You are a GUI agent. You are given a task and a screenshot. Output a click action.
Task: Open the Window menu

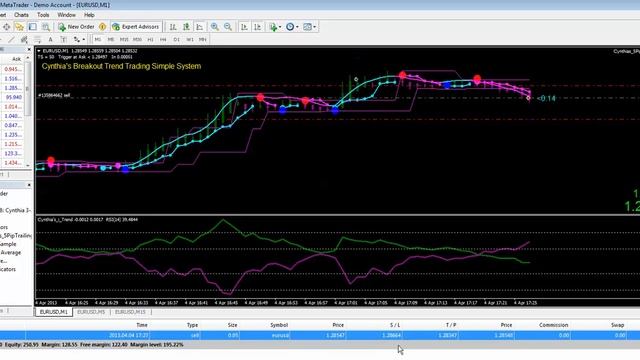click(66, 15)
